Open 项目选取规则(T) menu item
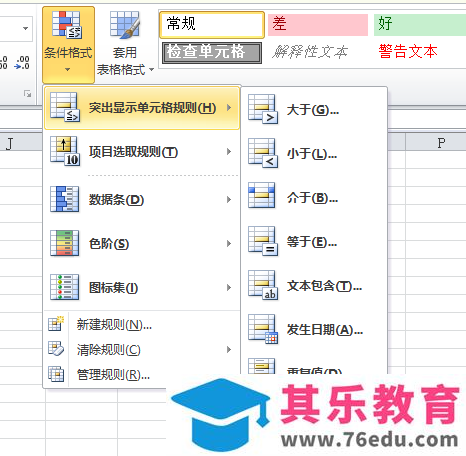The image size is (466, 456). [142, 152]
